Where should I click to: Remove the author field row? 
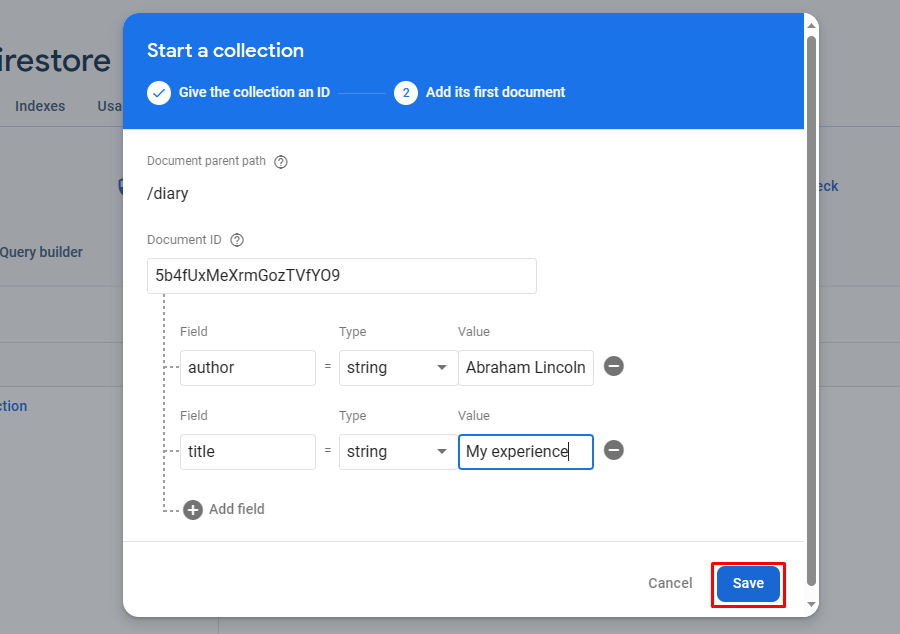coord(614,366)
